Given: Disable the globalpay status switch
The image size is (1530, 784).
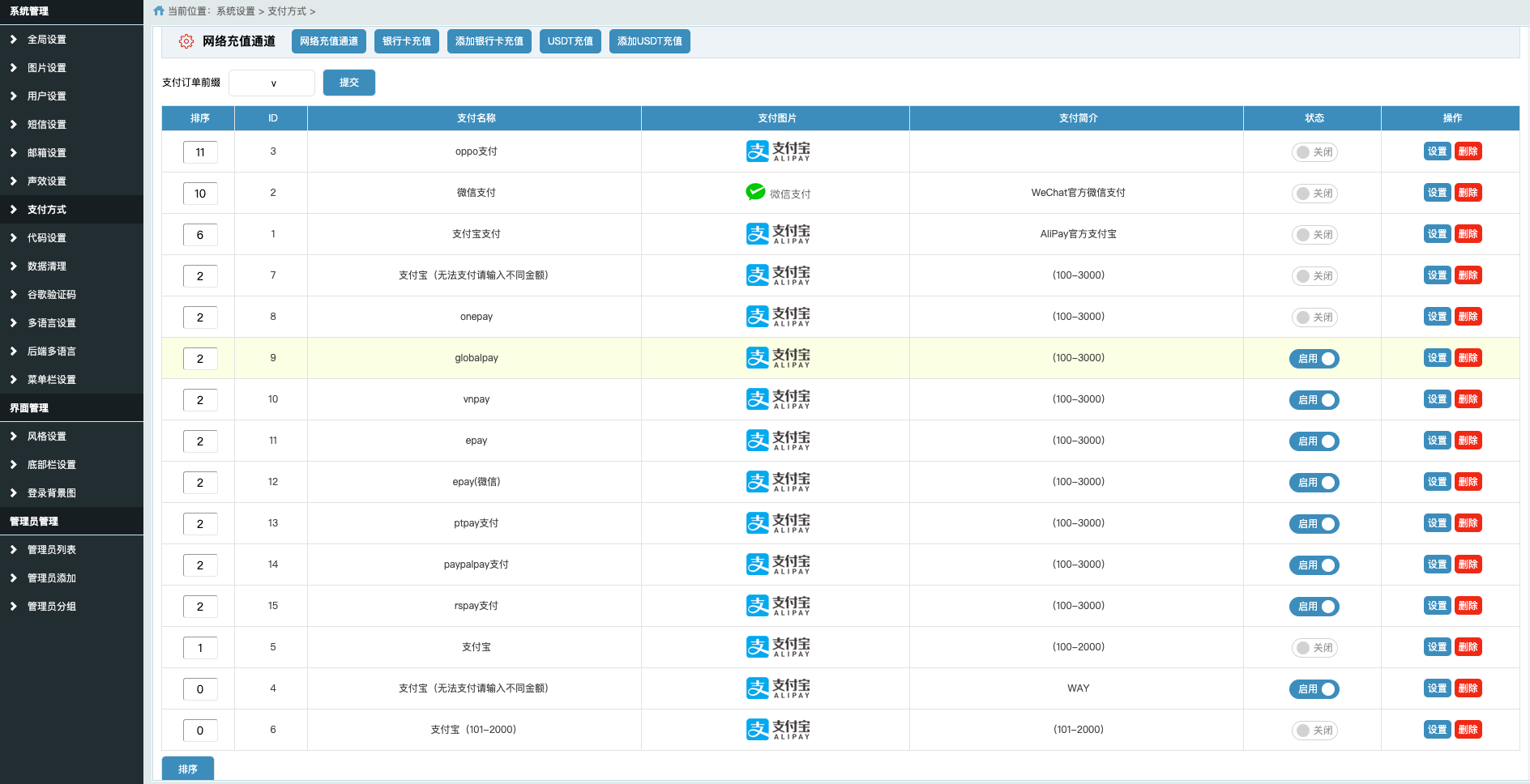Looking at the screenshot, I should (1314, 359).
